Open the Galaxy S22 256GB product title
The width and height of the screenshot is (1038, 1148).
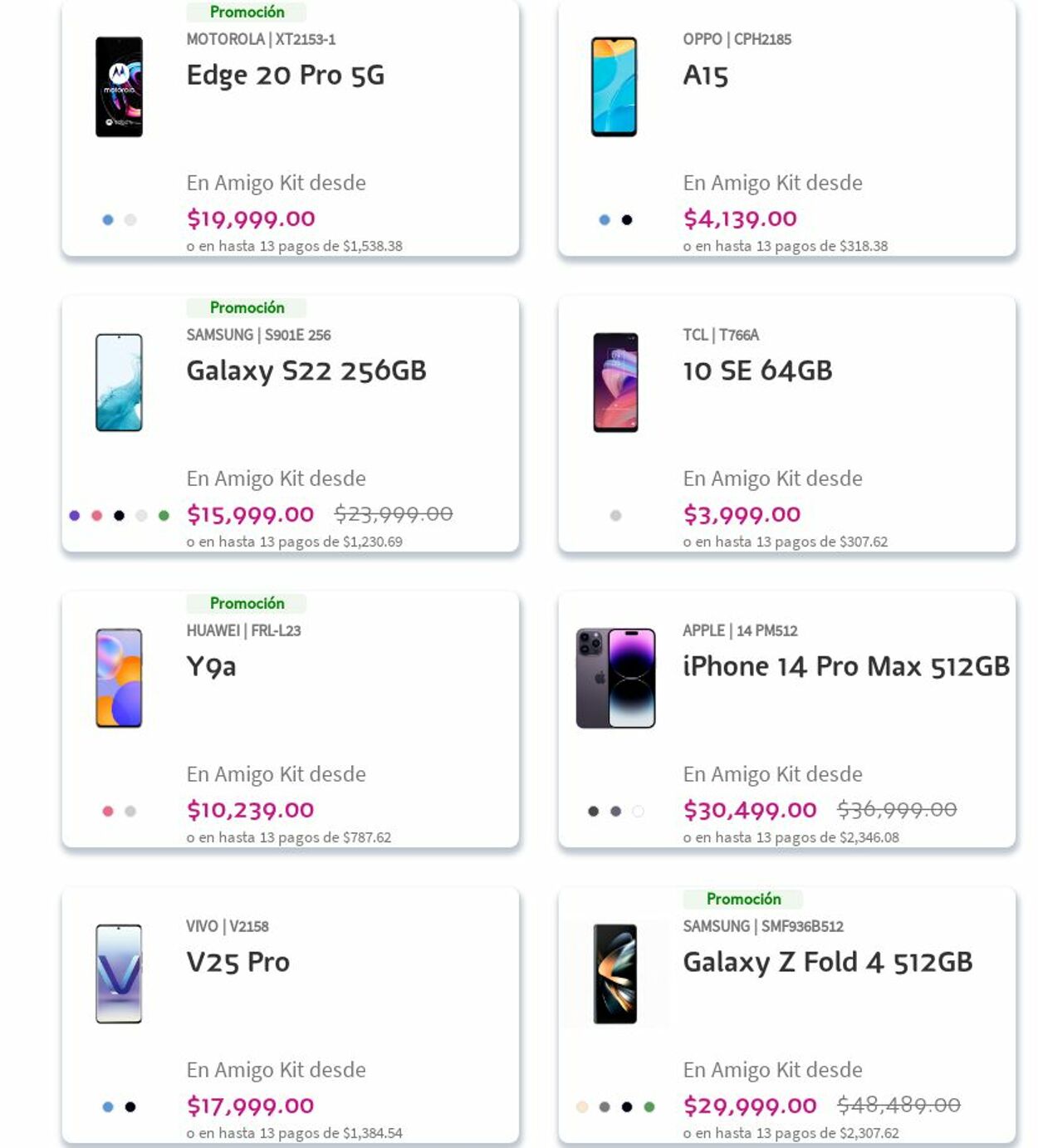click(x=306, y=370)
